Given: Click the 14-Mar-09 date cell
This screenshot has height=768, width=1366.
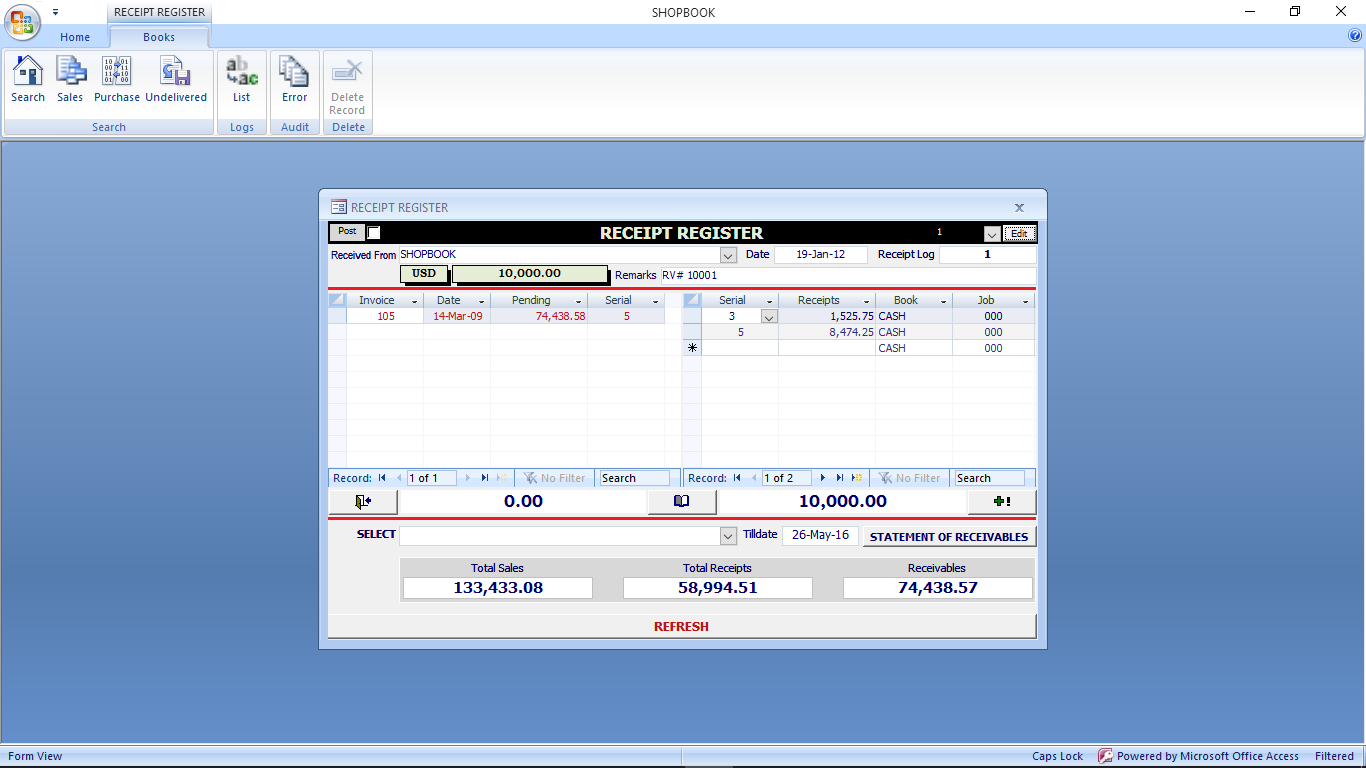Looking at the screenshot, I should coord(457,316).
